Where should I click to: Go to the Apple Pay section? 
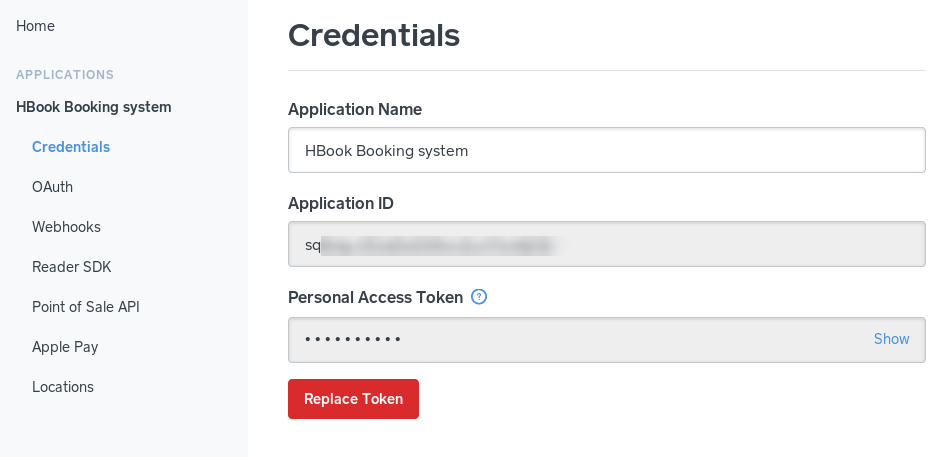[x=65, y=347]
